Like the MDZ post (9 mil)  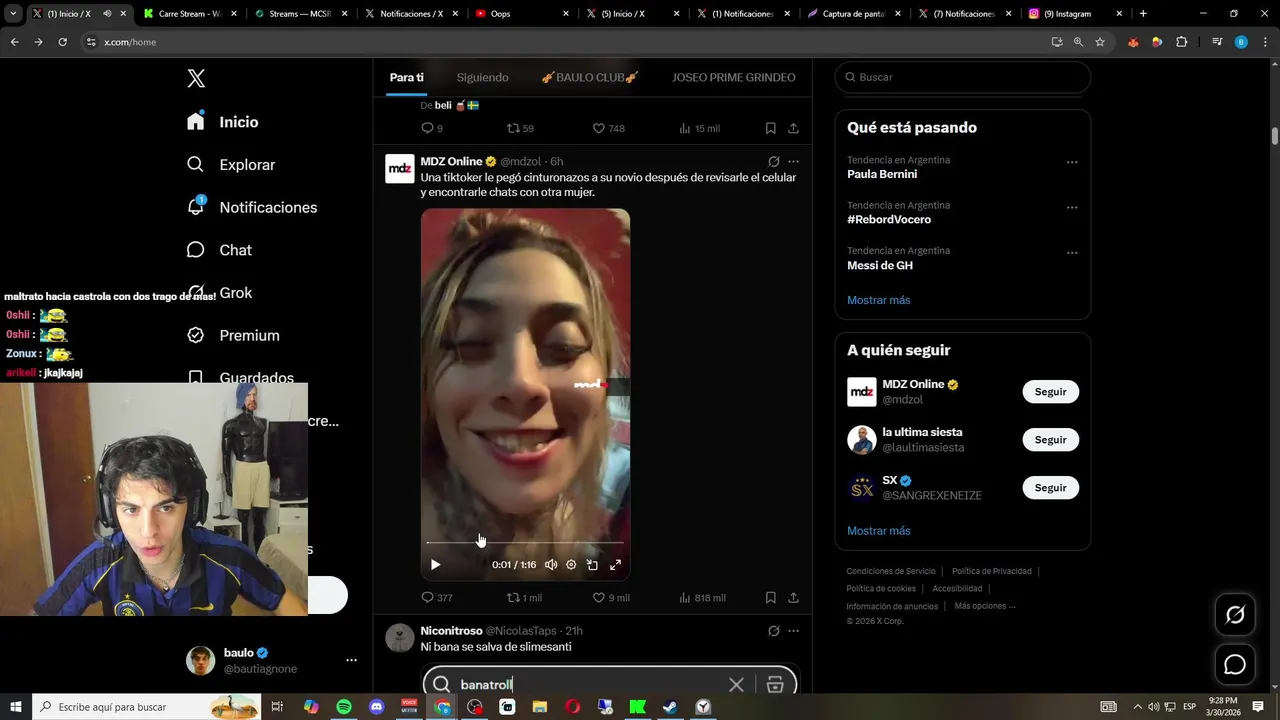point(611,598)
